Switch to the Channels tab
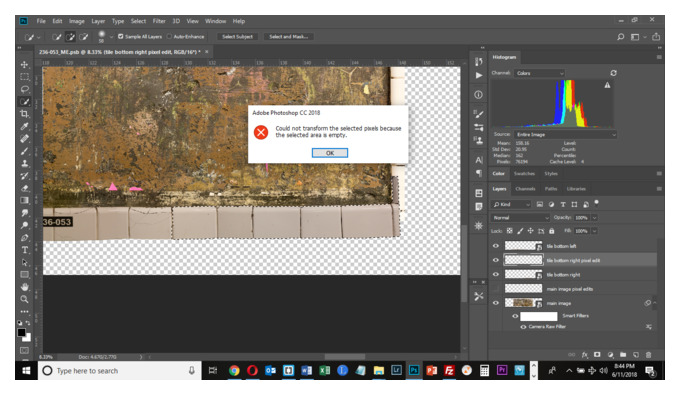Screen dimensions: 680x395 525,189
